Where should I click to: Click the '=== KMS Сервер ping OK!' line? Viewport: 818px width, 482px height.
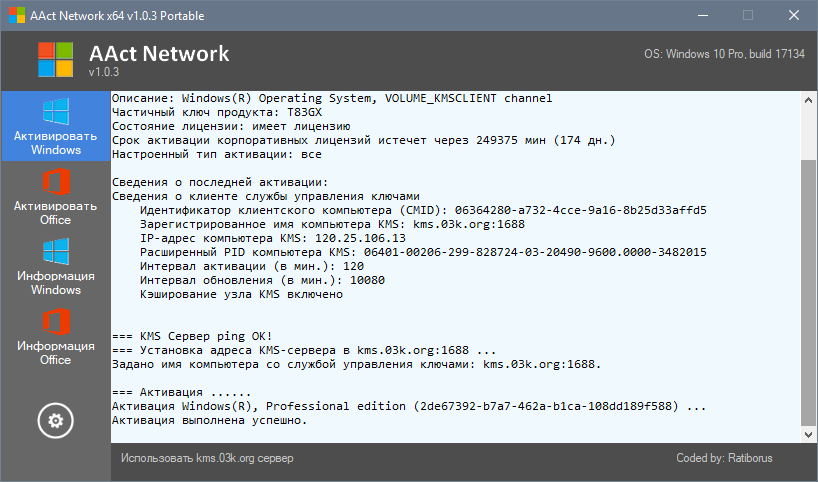point(192,336)
